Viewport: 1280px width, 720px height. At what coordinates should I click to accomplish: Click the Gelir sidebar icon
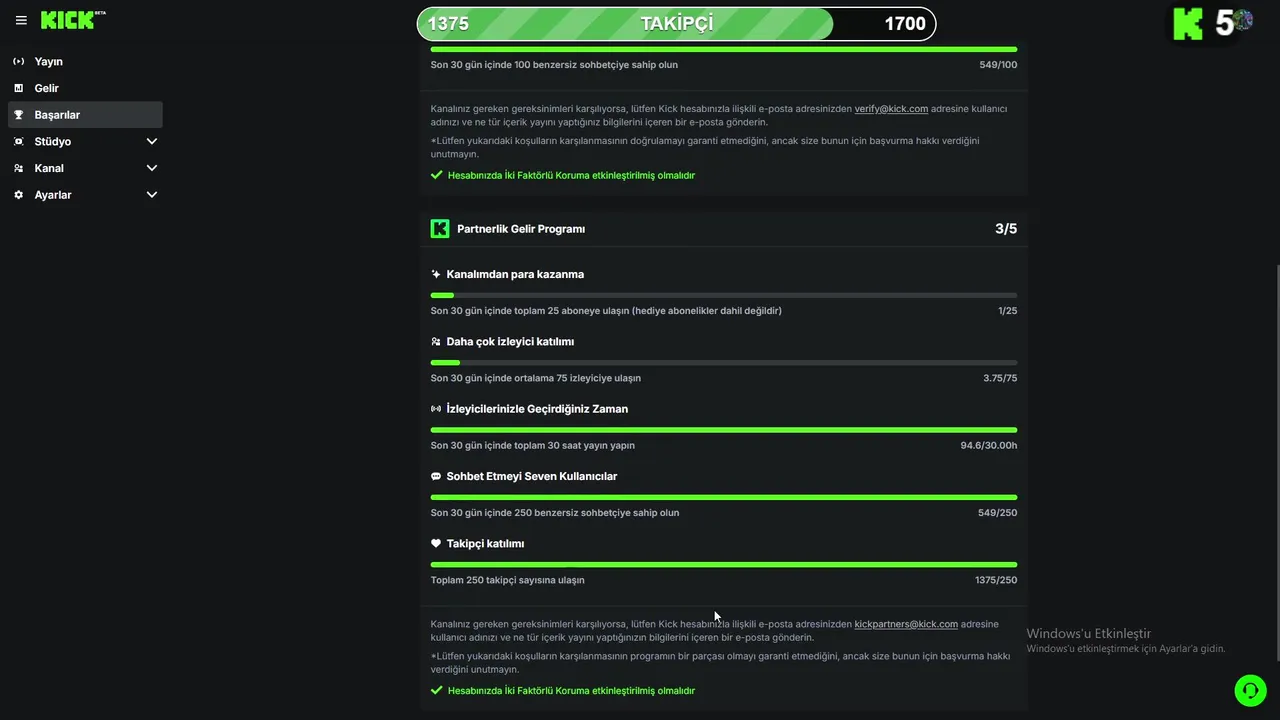(18, 89)
